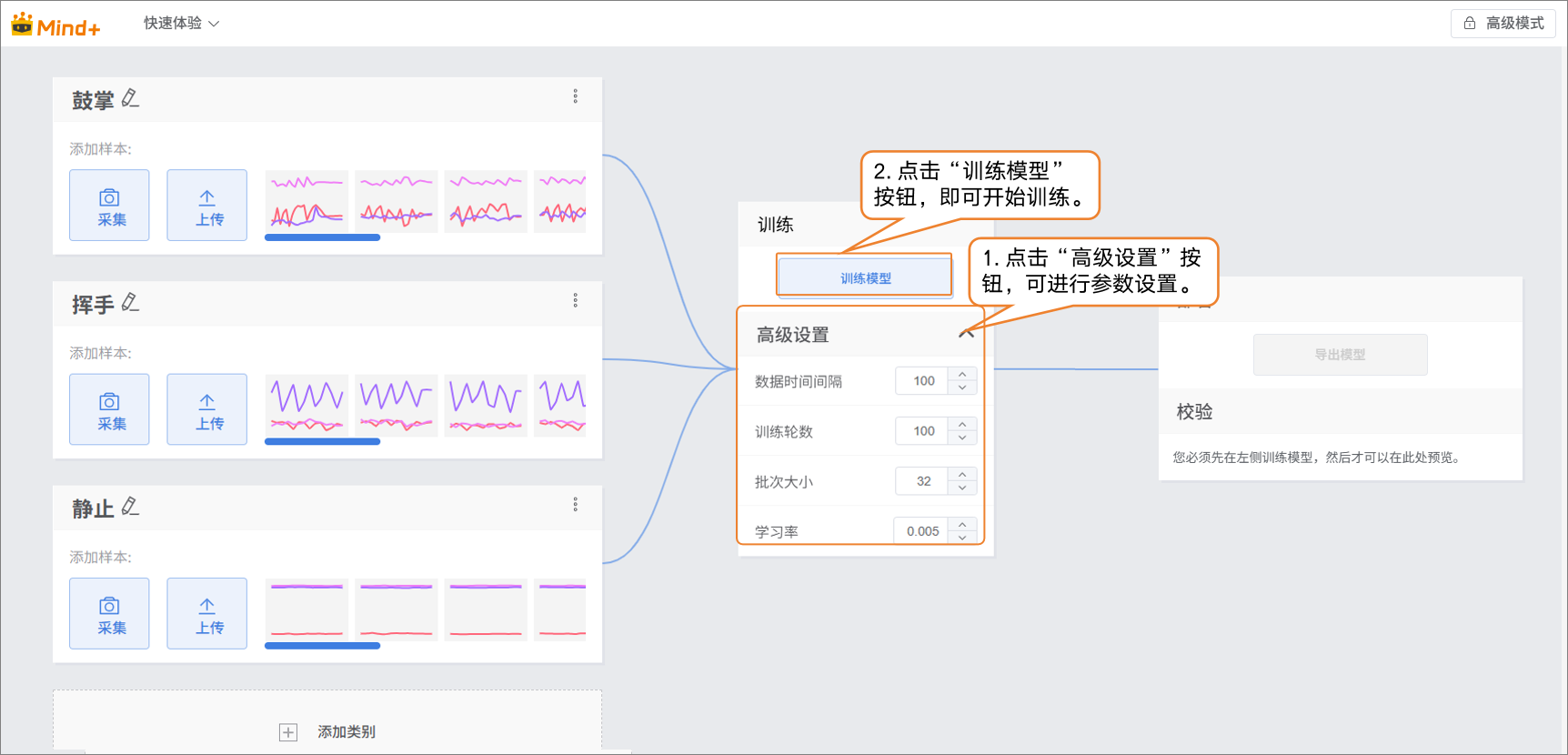Click the 上传 upload button under 挥手
1568x755 pixels.
click(x=206, y=409)
